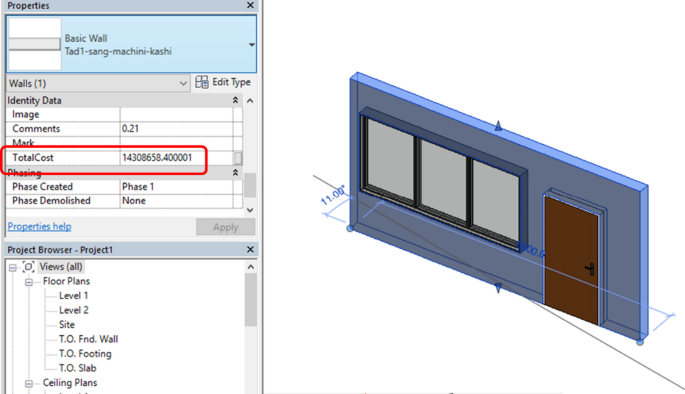Image resolution: width=685 pixels, height=394 pixels.
Task: Close the Properties panel
Action: [x=250, y=5]
